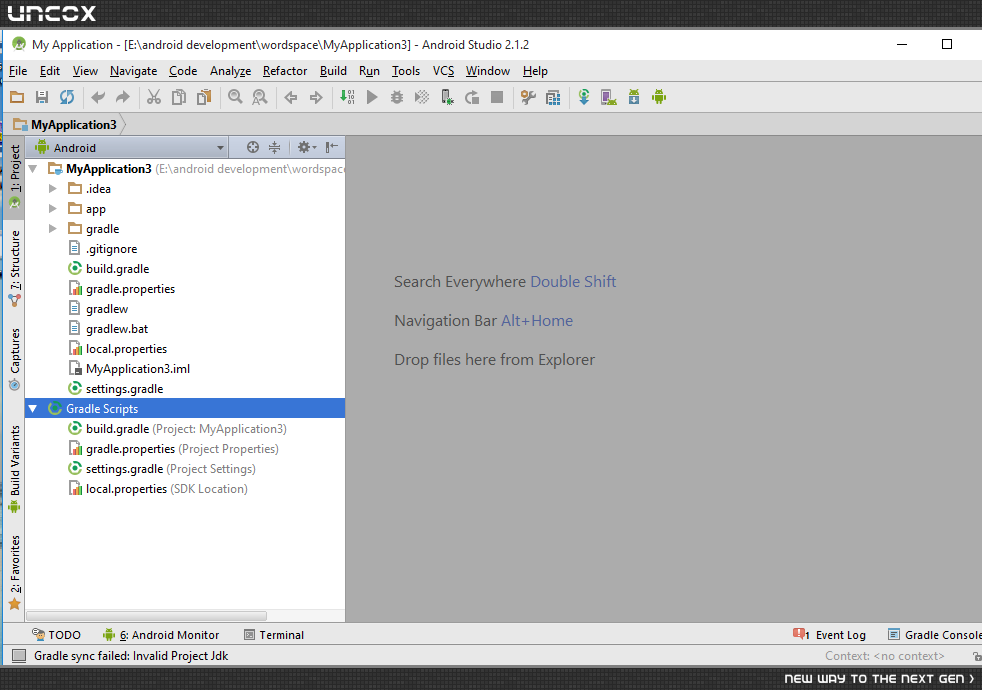The image size is (982, 690).
Task: Open the File menu
Action: [x=18, y=71]
